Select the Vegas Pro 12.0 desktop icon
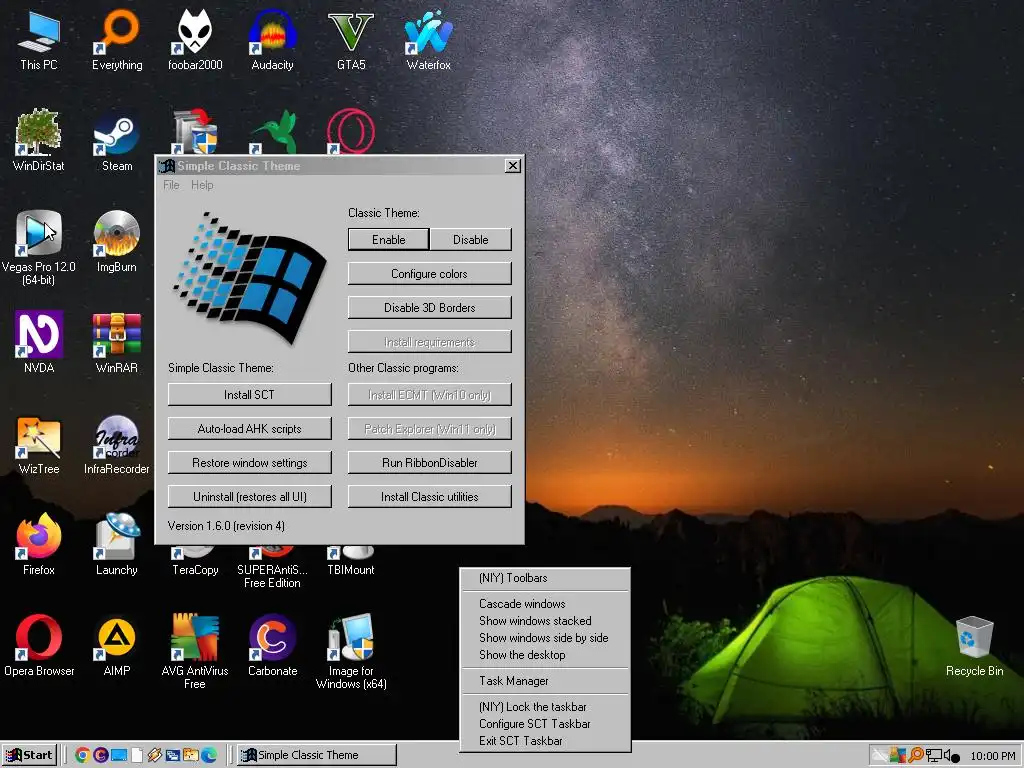 pos(39,248)
